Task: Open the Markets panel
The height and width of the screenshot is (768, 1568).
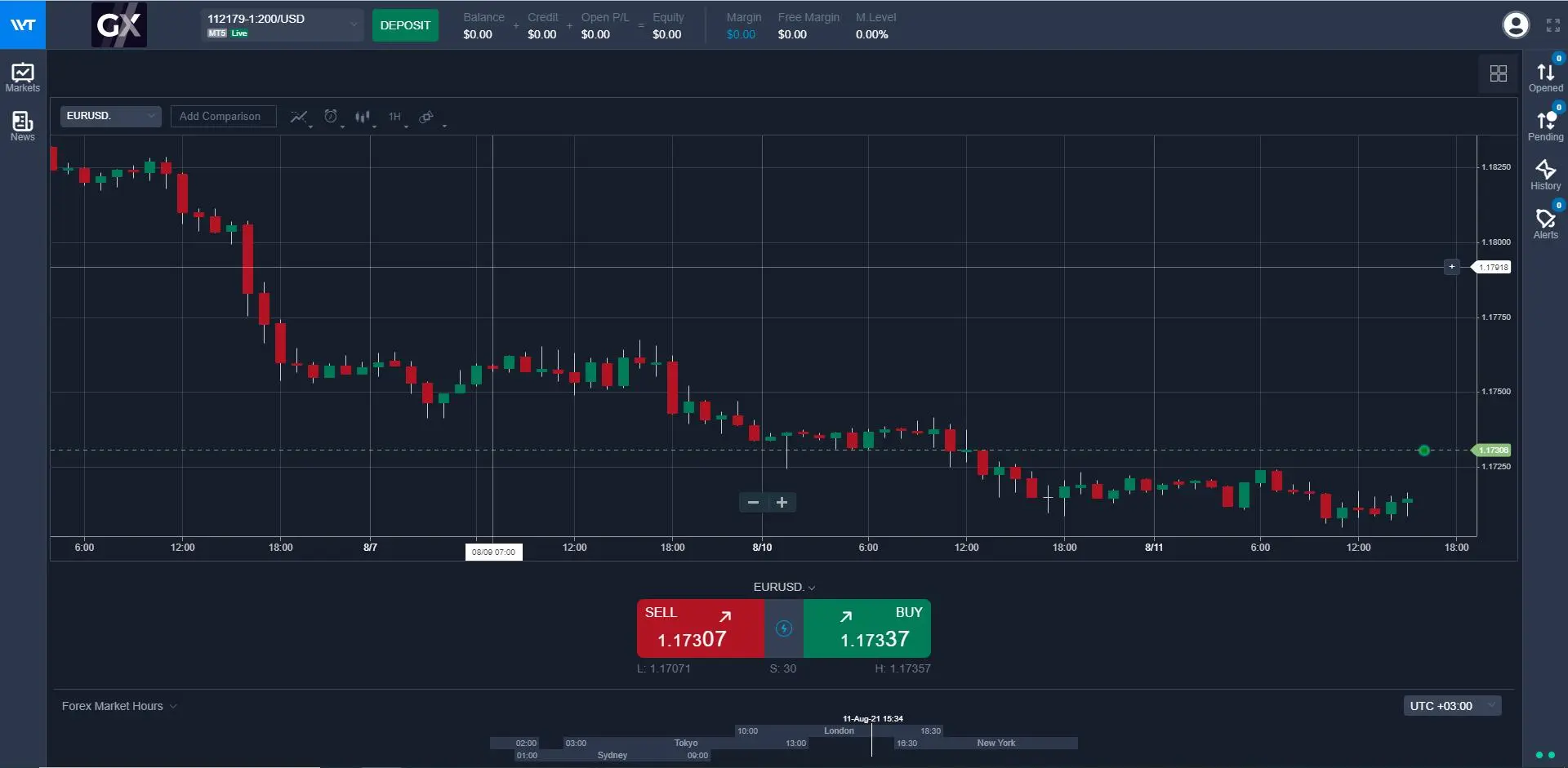Action: coord(23,78)
